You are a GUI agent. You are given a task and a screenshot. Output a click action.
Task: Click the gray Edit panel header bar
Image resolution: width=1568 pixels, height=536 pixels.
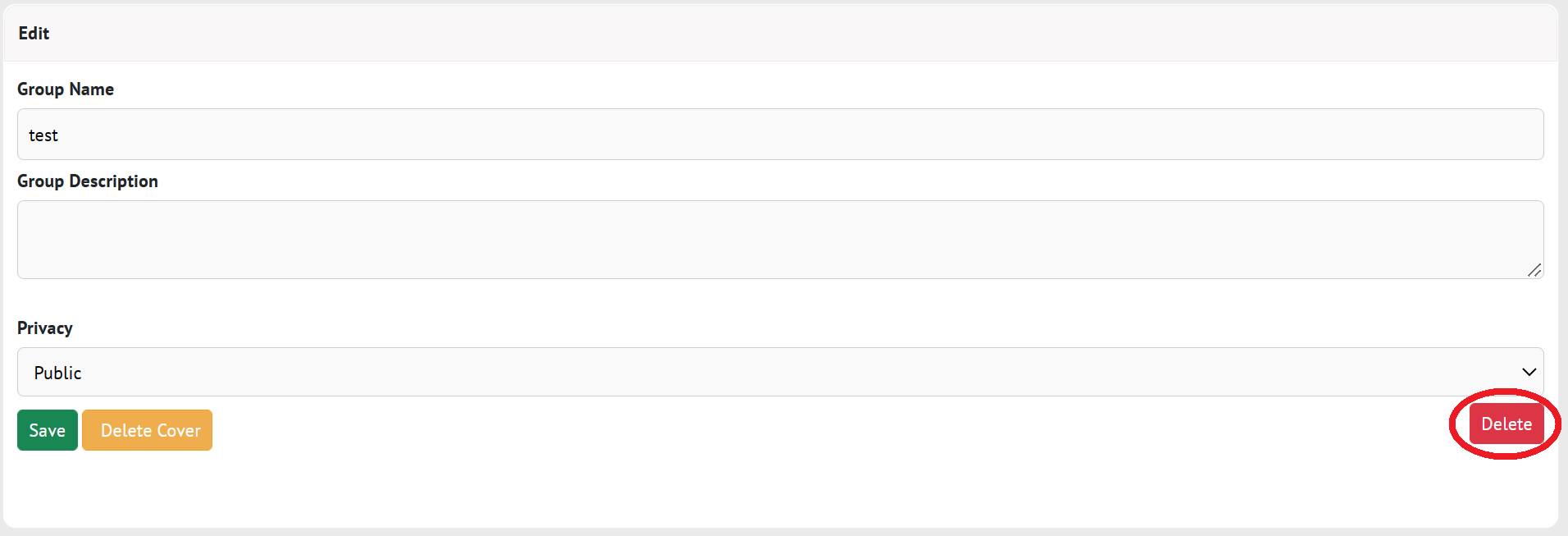click(x=779, y=33)
